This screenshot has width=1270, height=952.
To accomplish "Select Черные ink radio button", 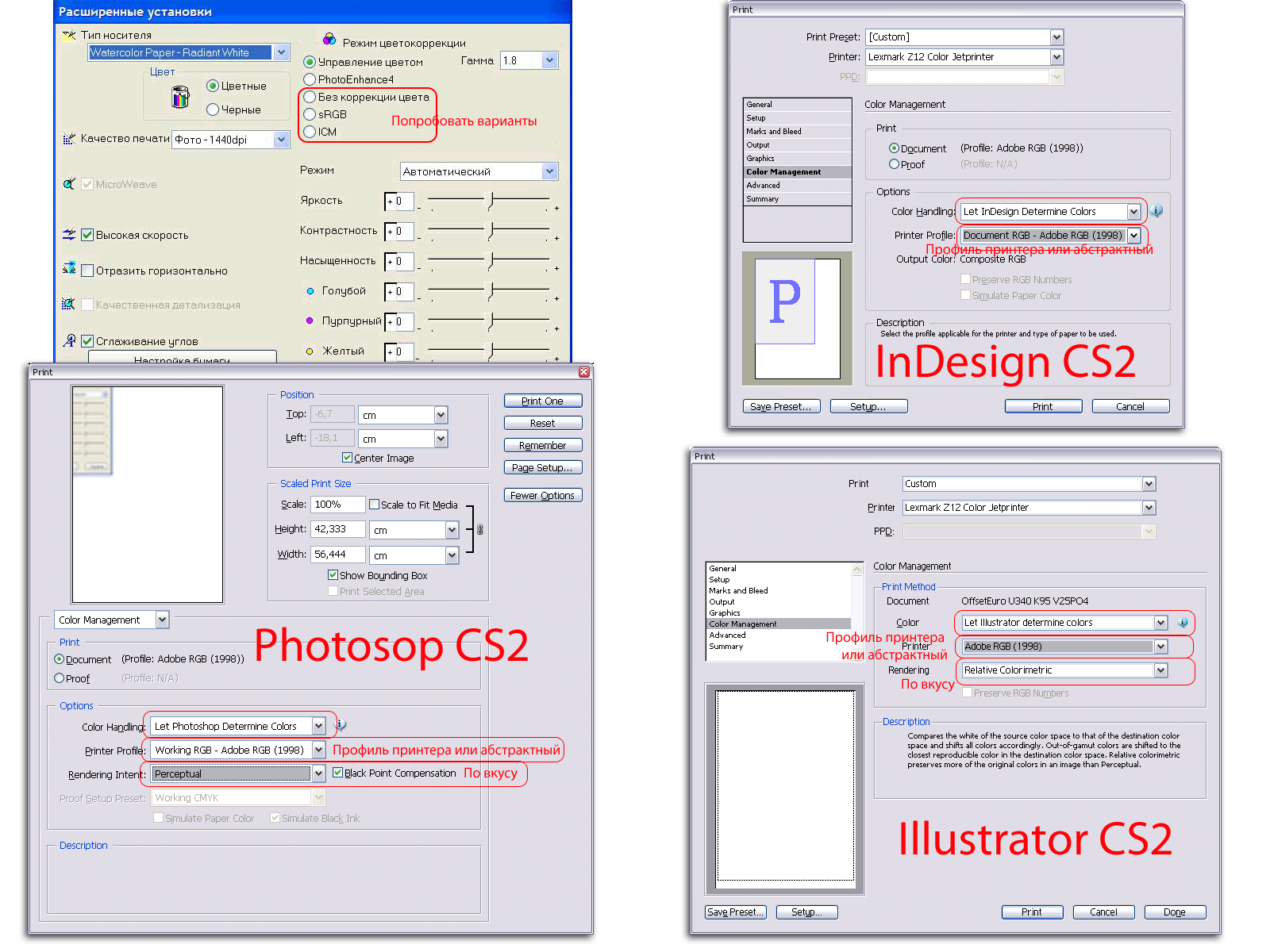I will click(x=213, y=109).
